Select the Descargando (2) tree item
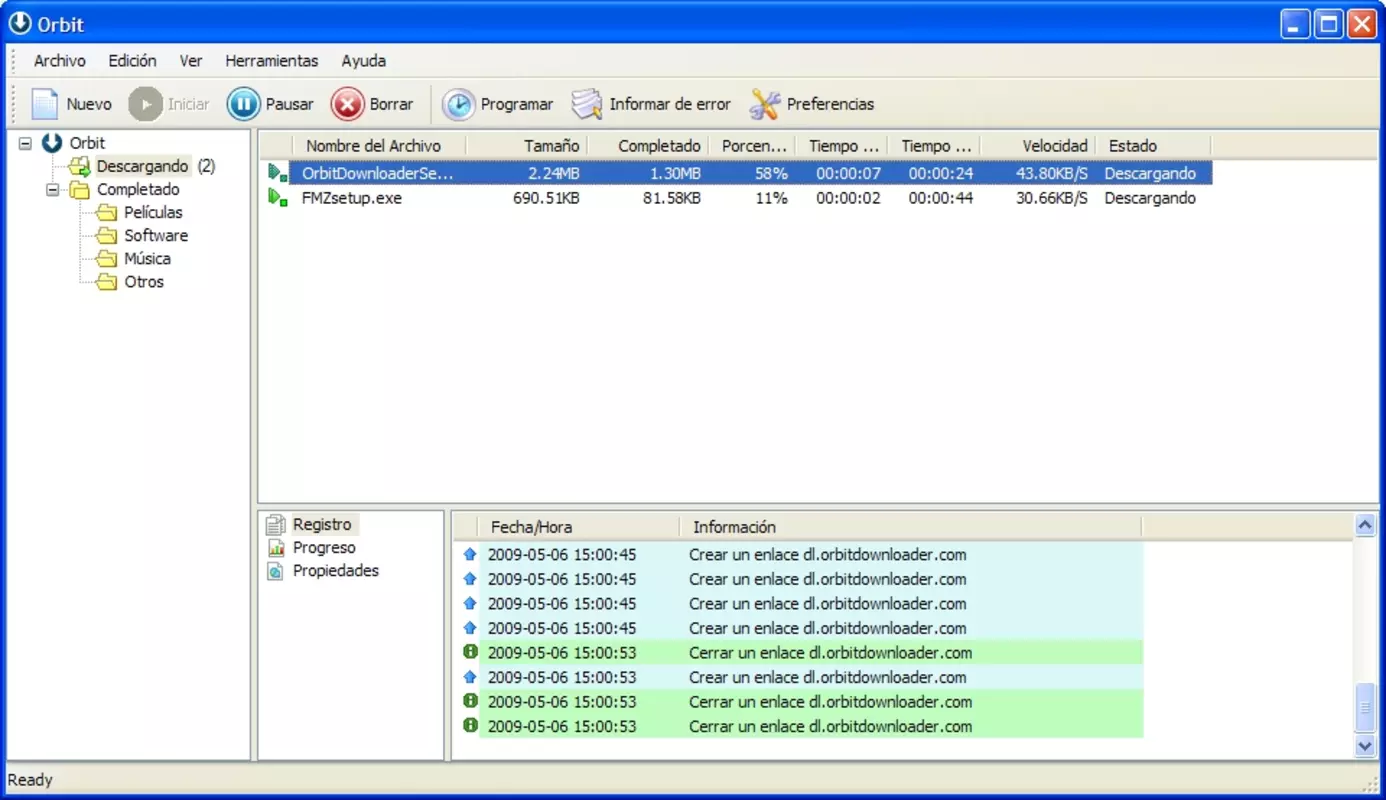This screenshot has height=800, width=1386. coord(156,166)
